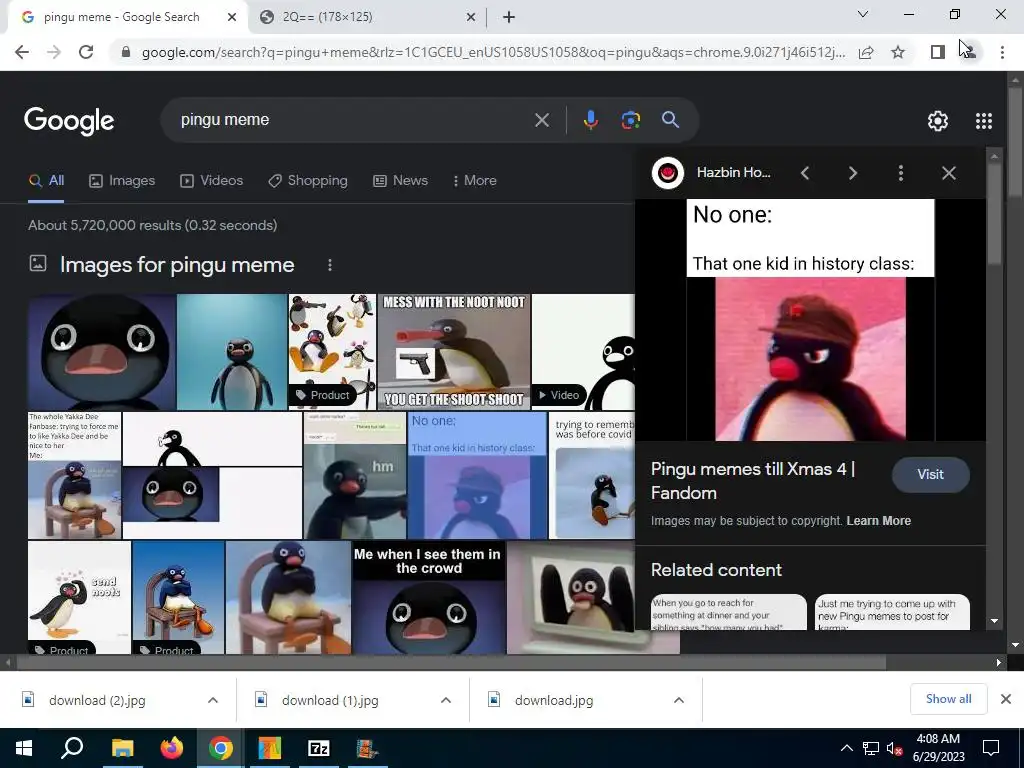Show previous image in preview panel
The image size is (1024, 768).
point(805,173)
